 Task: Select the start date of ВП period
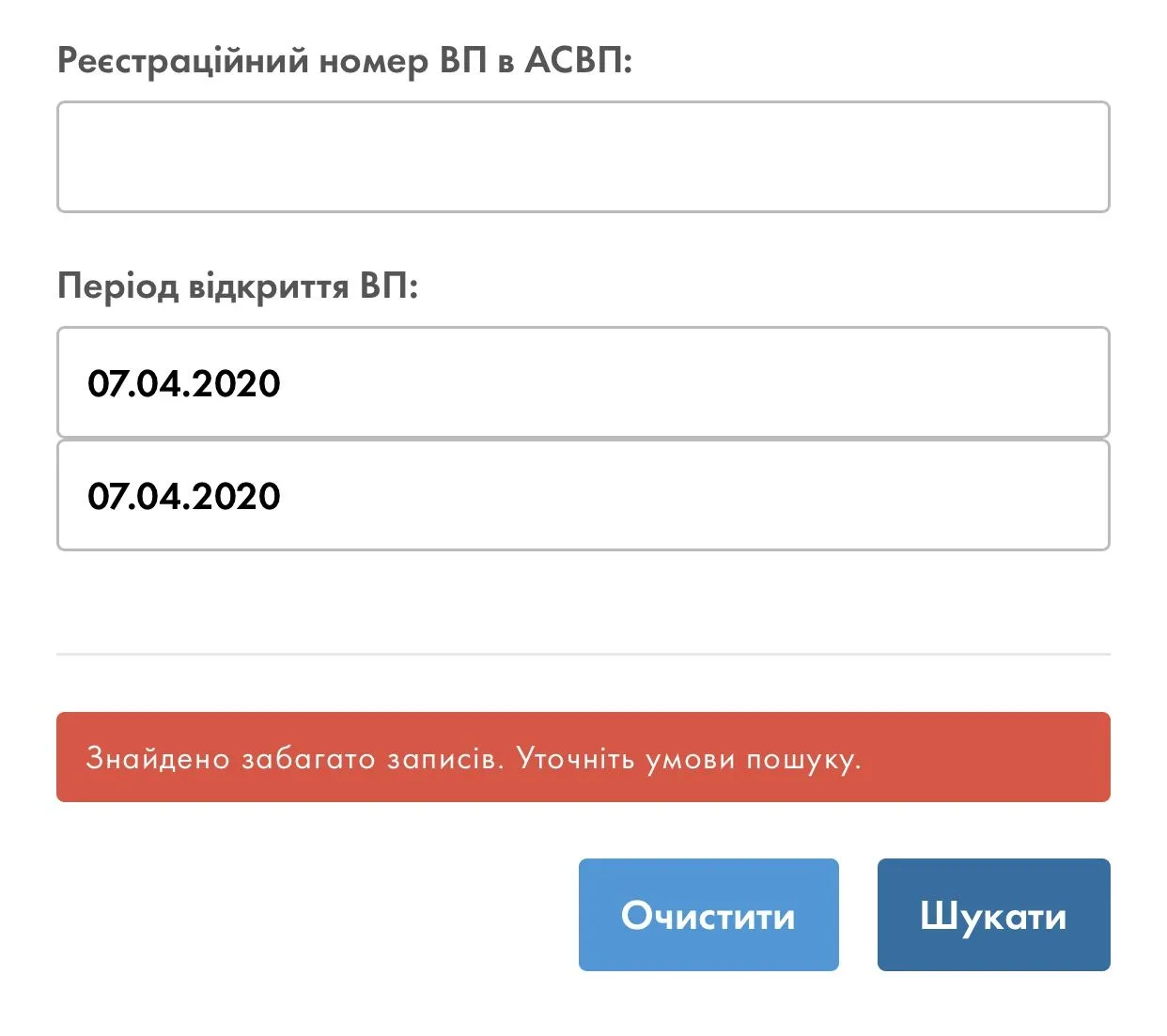(583, 382)
